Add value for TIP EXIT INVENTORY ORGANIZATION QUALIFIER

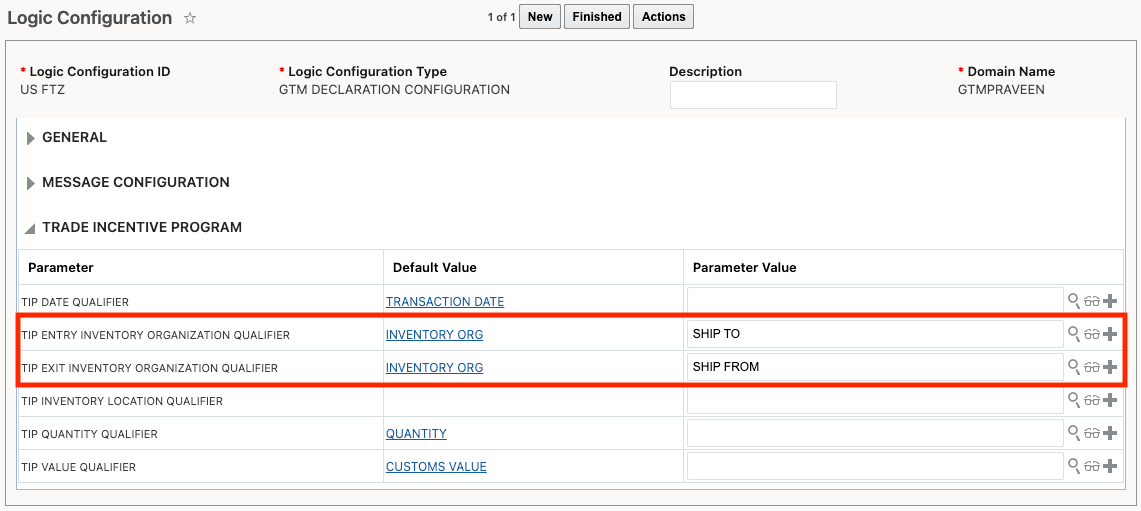[1110, 367]
